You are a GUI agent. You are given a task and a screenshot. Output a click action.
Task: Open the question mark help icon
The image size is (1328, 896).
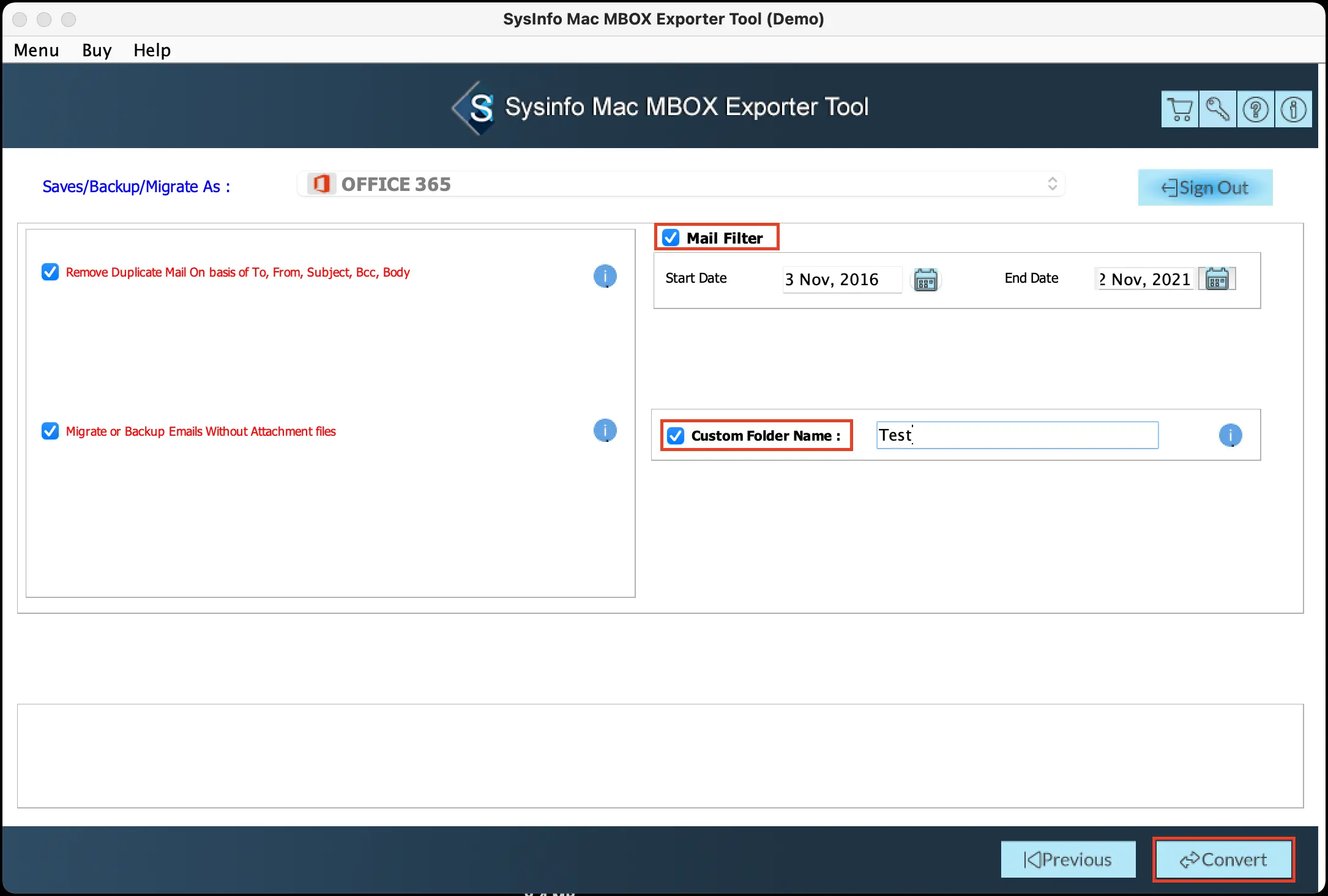[x=1255, y=110]
